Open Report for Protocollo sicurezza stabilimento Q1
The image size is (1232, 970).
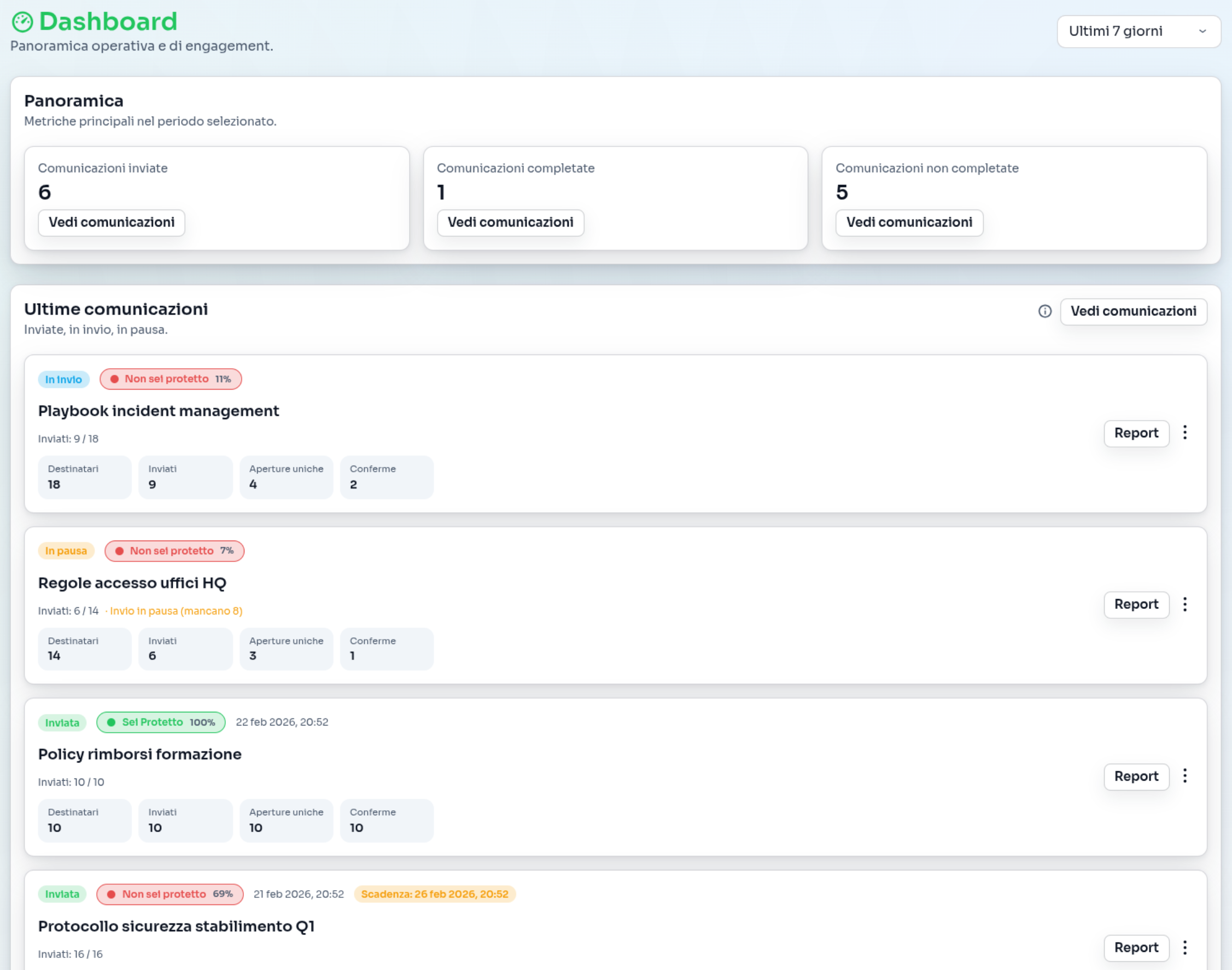1136,948
